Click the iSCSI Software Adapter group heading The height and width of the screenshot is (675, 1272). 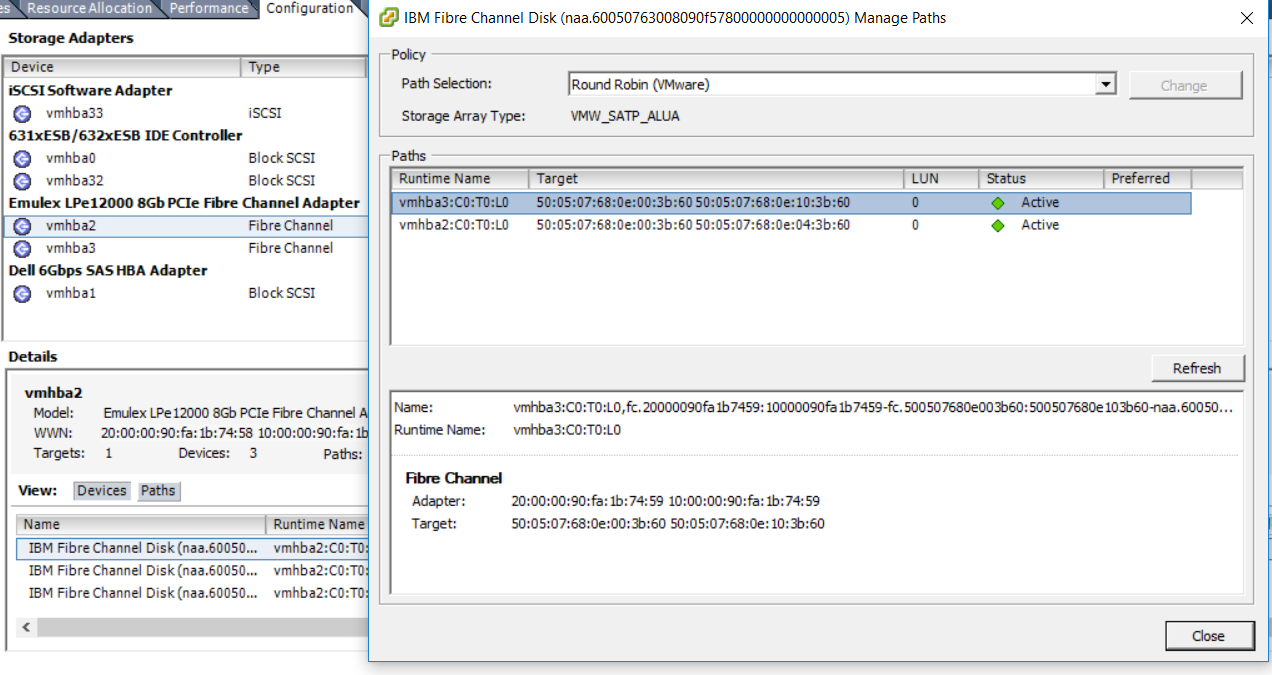tap(90, 91)
